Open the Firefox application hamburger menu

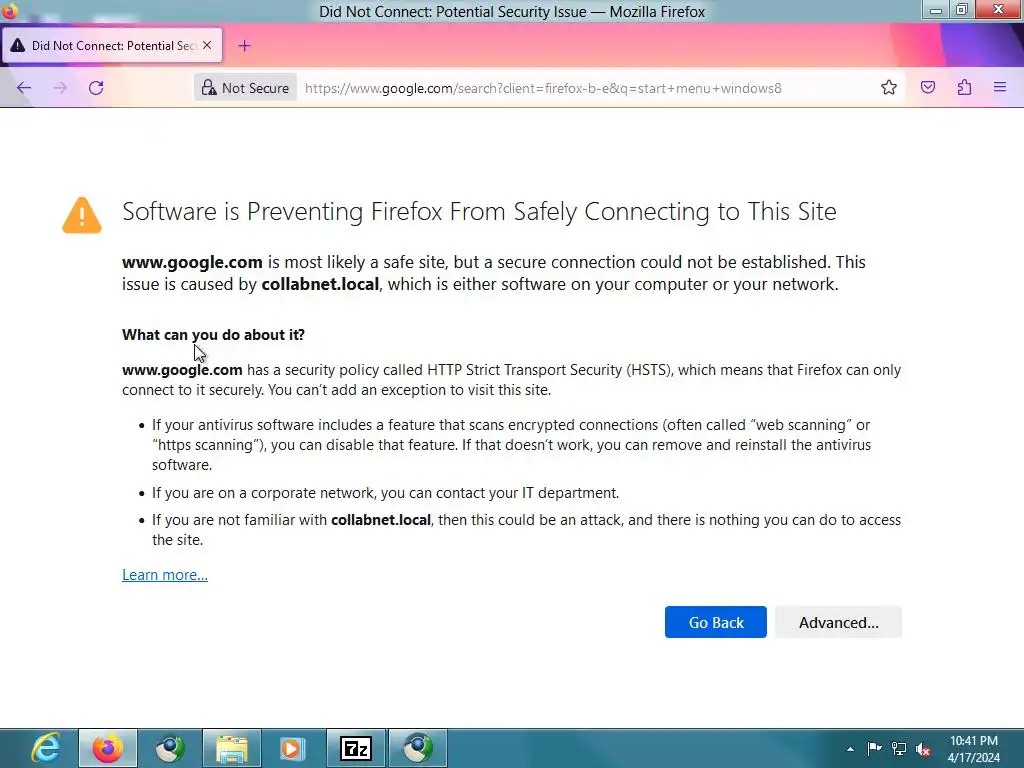click(999, 87)
